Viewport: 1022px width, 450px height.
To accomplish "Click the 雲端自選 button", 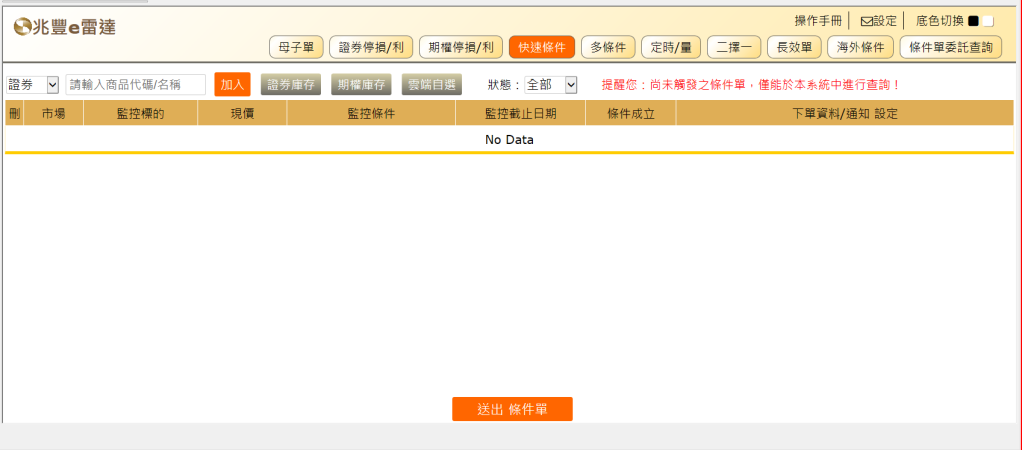I will coord(431,85).
